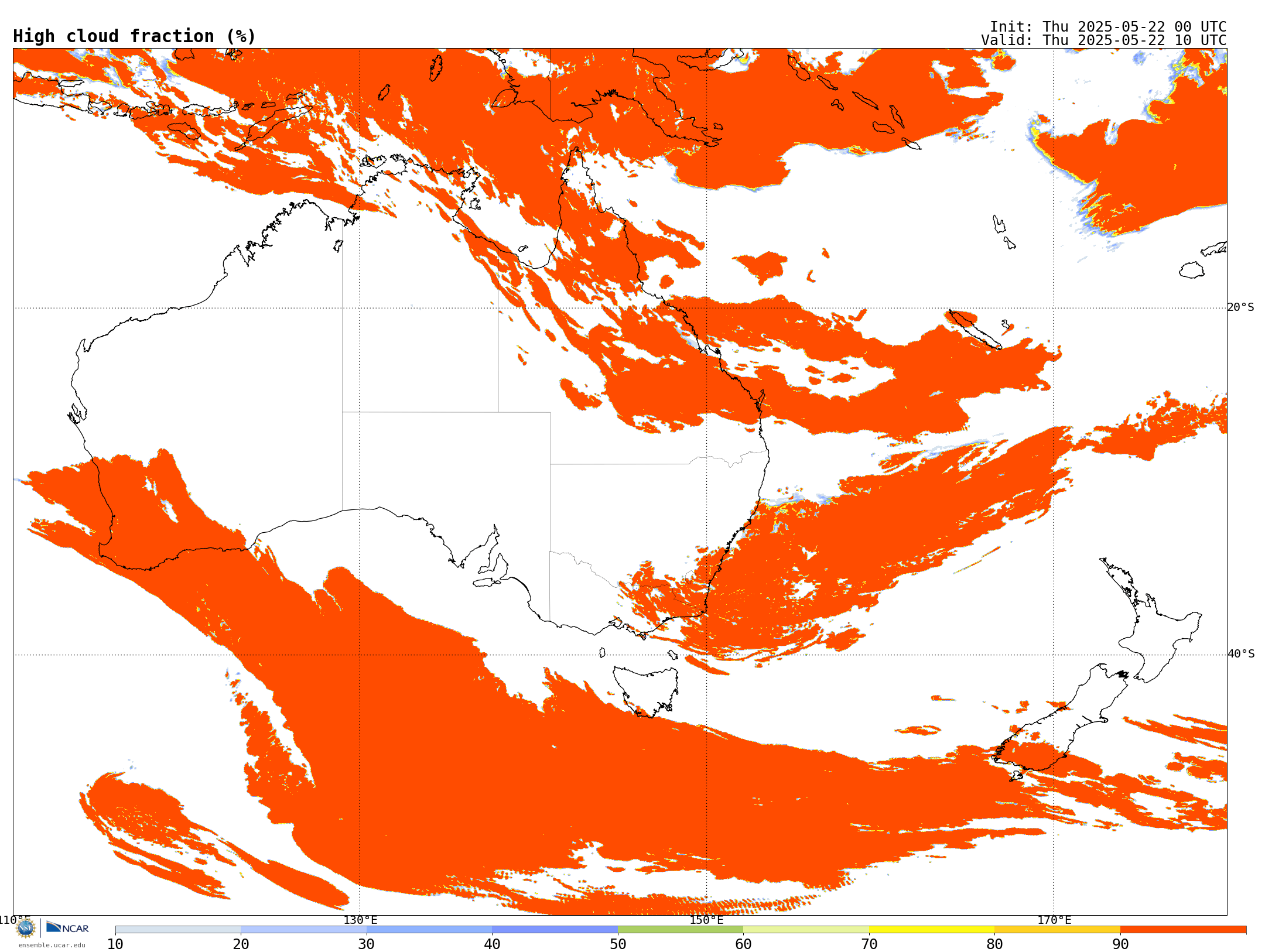Click the colorbar tick label 40
The height and width of the screenshot is (952, 1265).
pos(492,944)
